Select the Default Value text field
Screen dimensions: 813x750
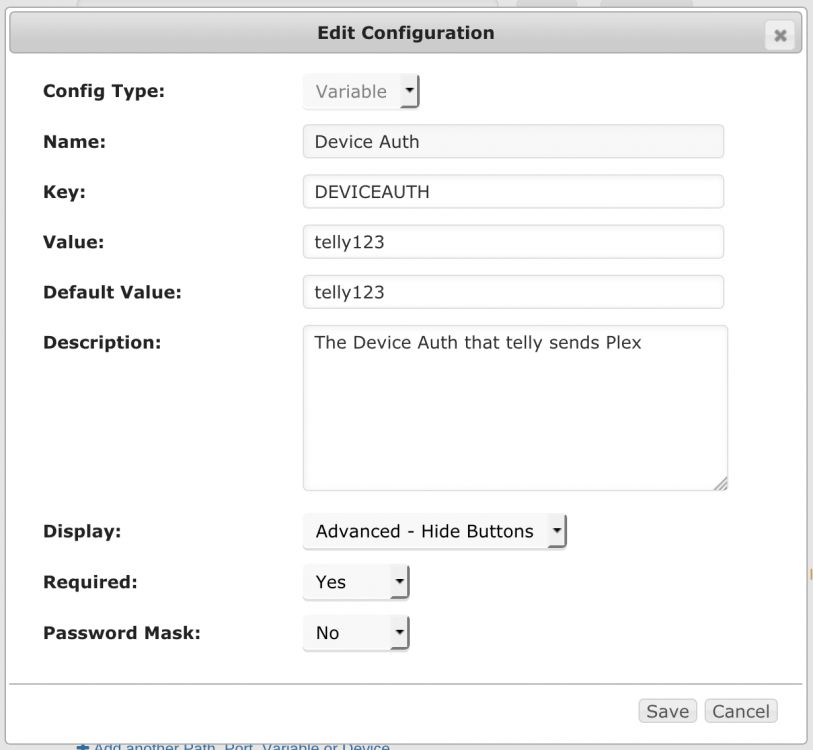513,292
